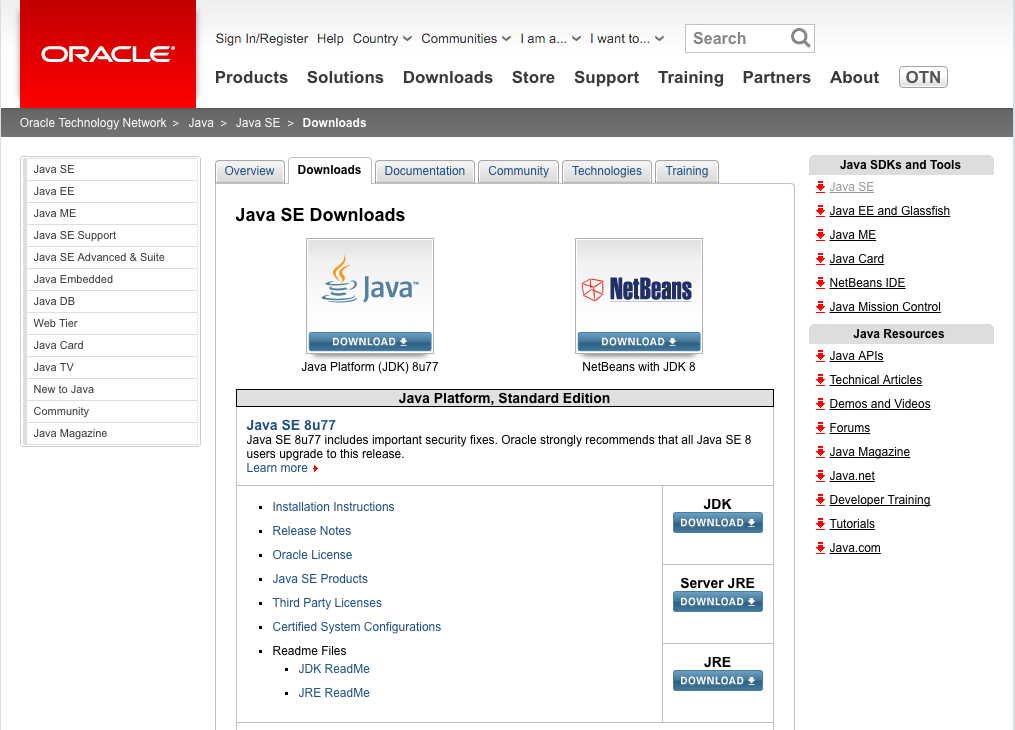Switch to the Training tab

[x=687, y=171]
